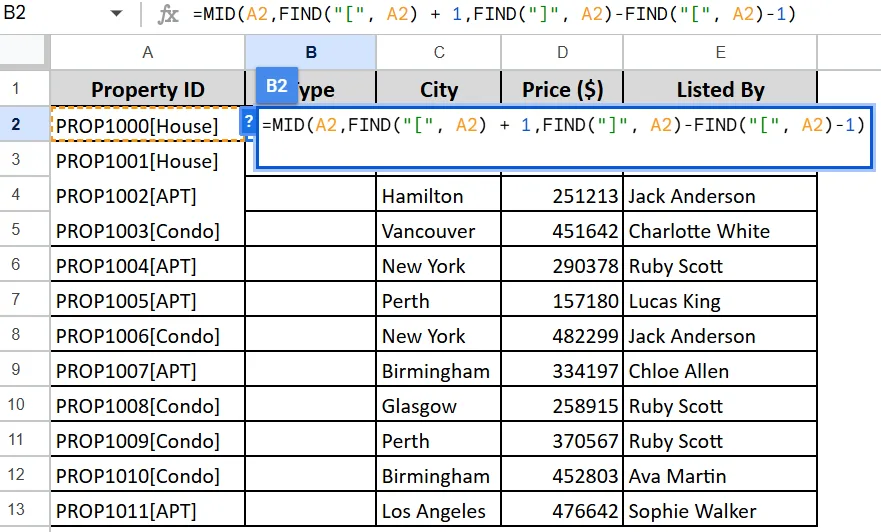881x532 pixels.
Task: Select cell PROP1001[House]
Action: click(148, 161)
